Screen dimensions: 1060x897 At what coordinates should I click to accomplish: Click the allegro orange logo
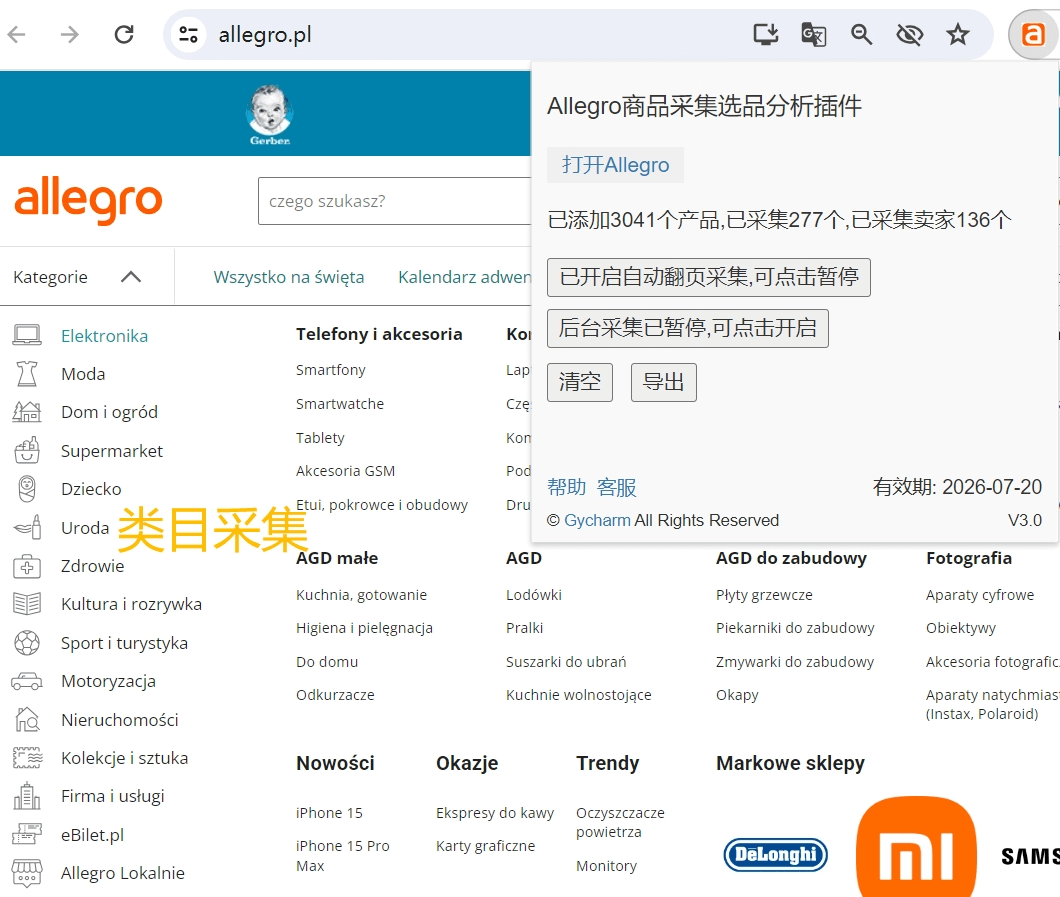click(x=88, y=199)
